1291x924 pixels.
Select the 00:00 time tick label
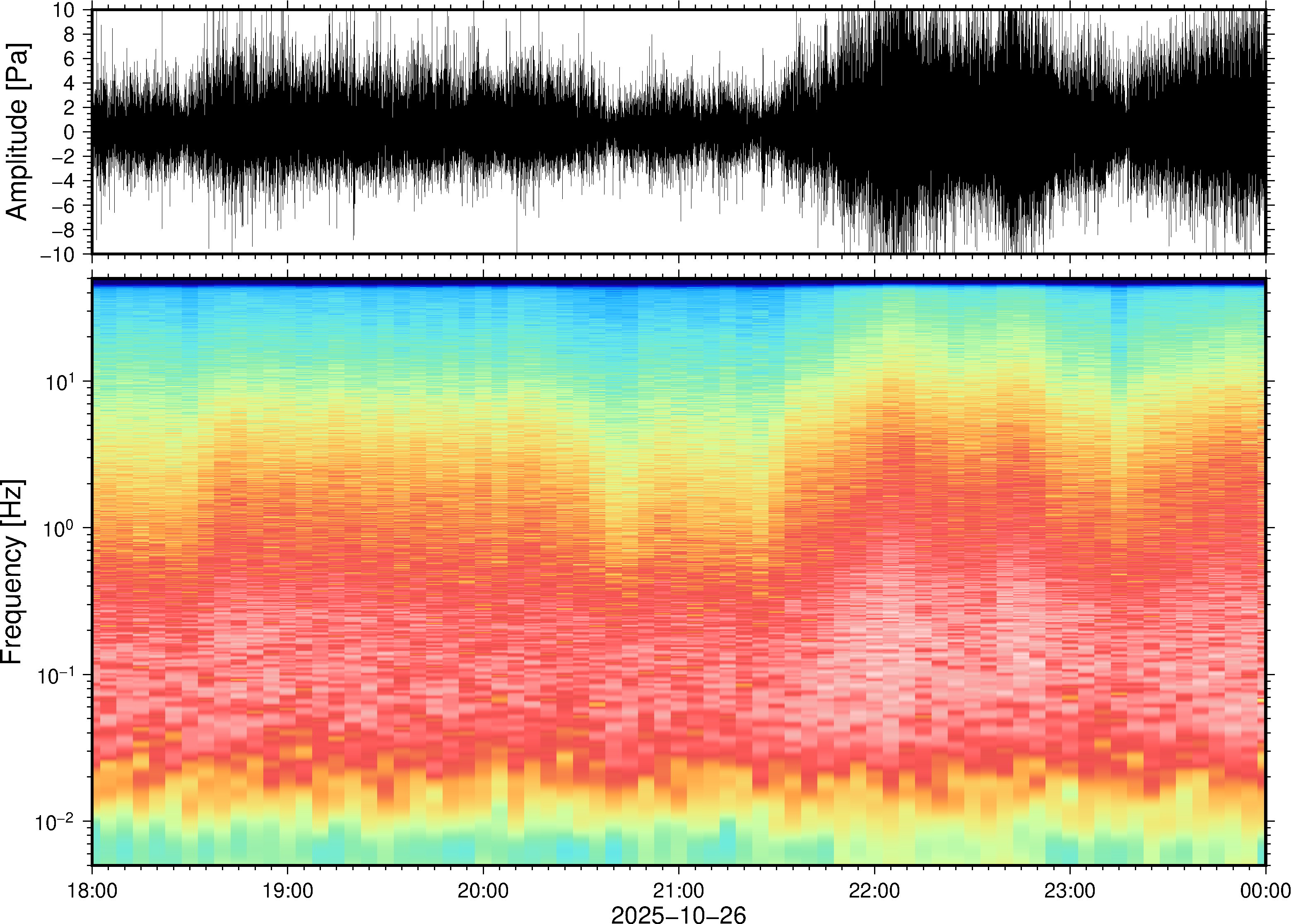tap(1265, 890)
